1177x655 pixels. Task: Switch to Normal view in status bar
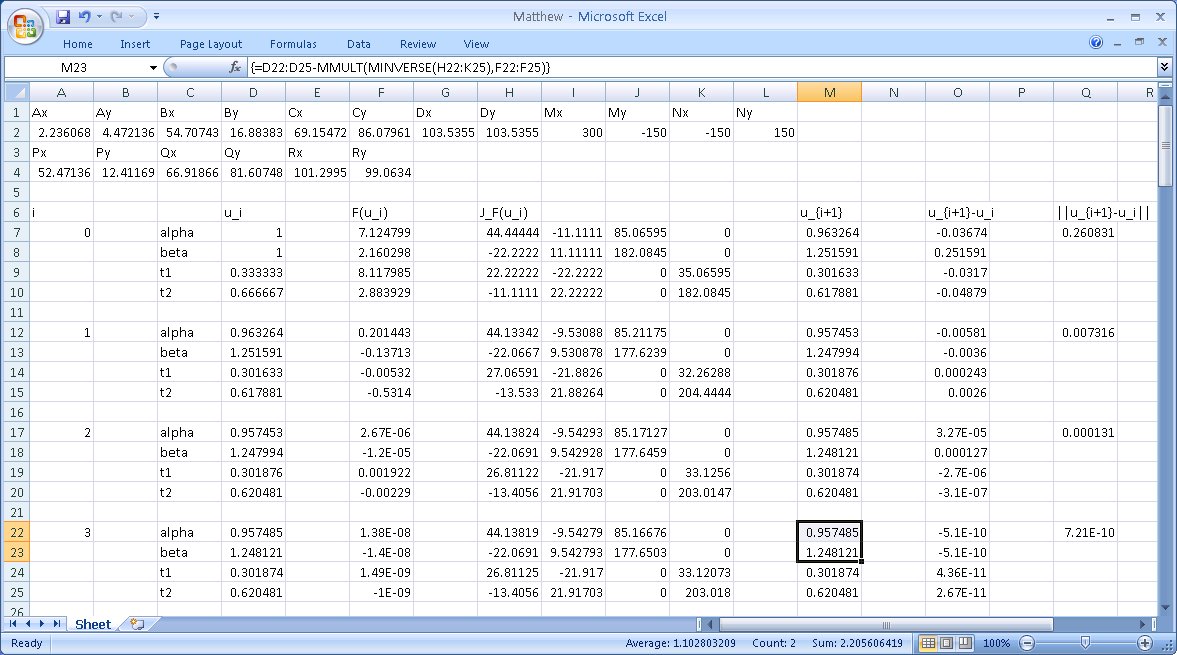pyautogui.click(x=927, y=643)
